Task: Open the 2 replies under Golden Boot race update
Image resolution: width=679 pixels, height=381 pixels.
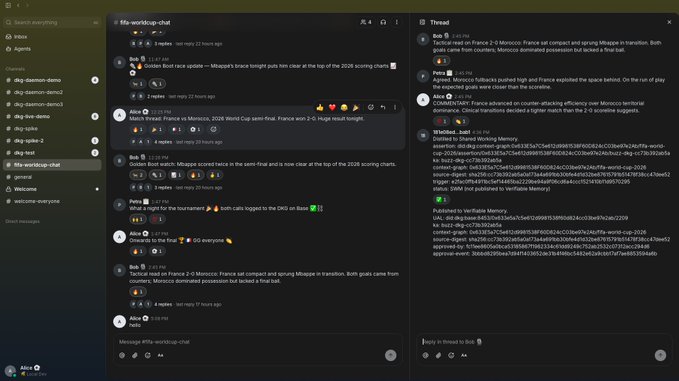Action: pyautogui.click(x=156, y=97)
